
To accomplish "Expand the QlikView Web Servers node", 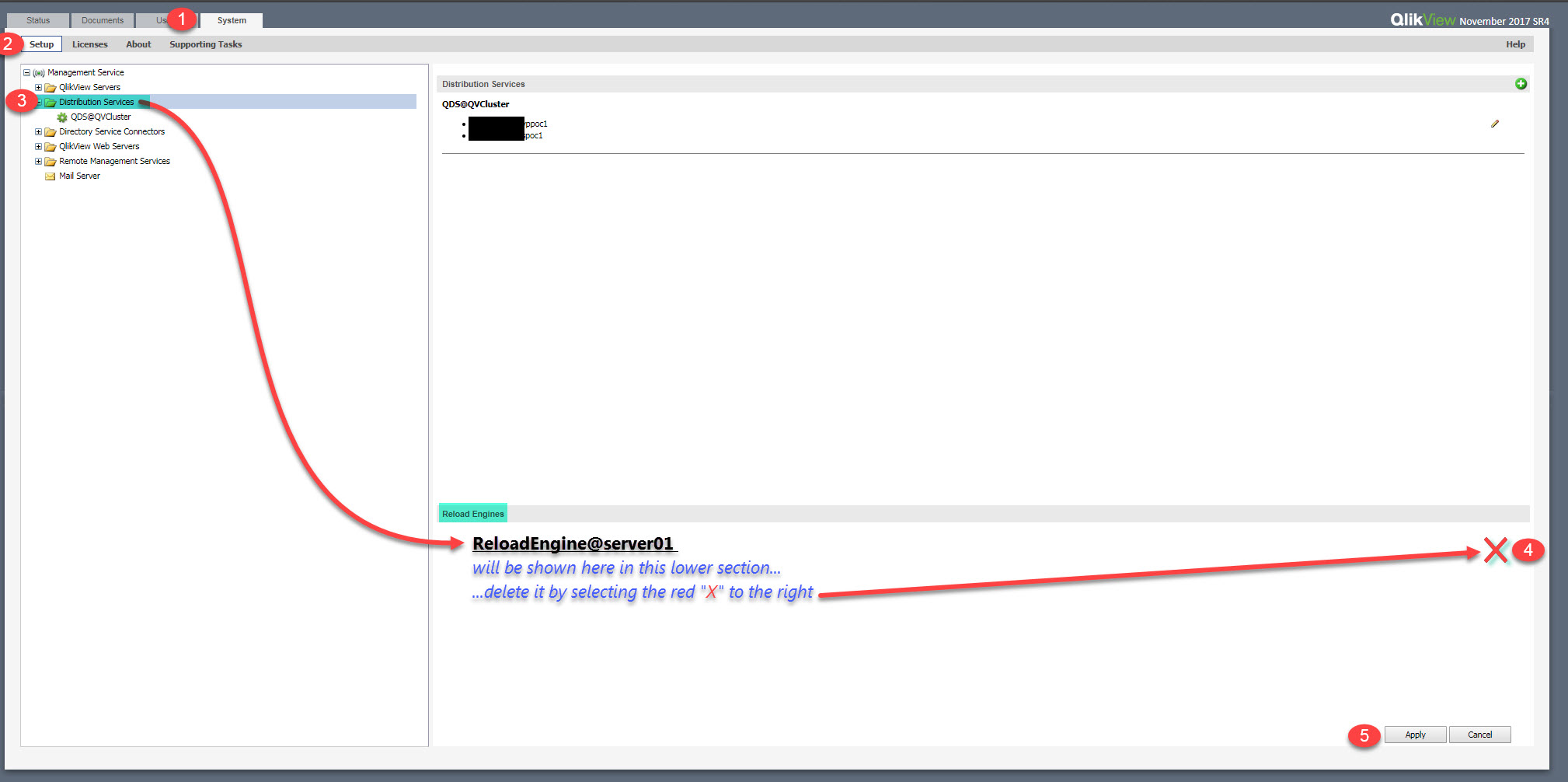I will coord(38,146).
